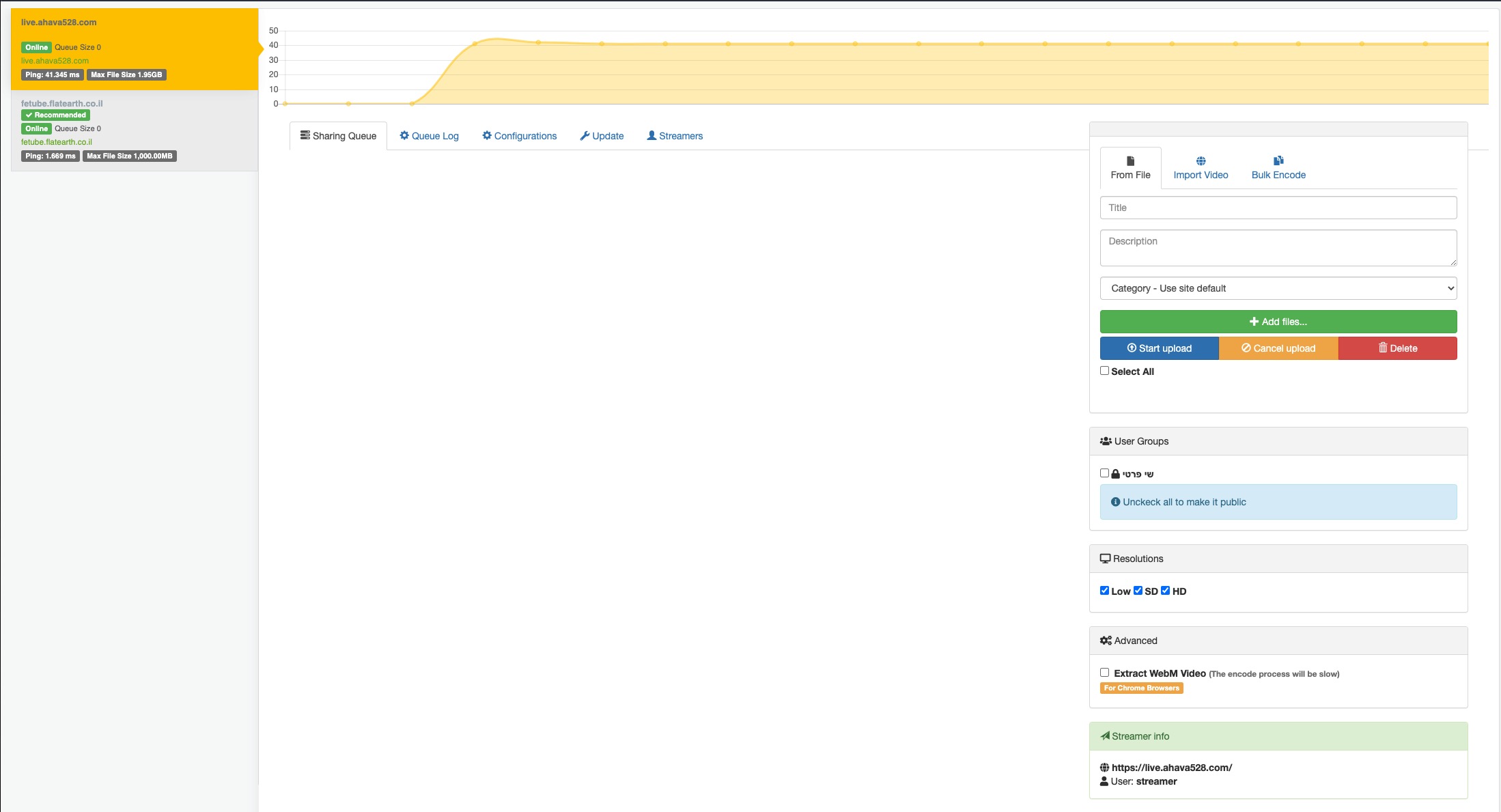Viewport: 1501px width, 812px height.
Task: Open the Configurations tab
Action: pos(520,136)
